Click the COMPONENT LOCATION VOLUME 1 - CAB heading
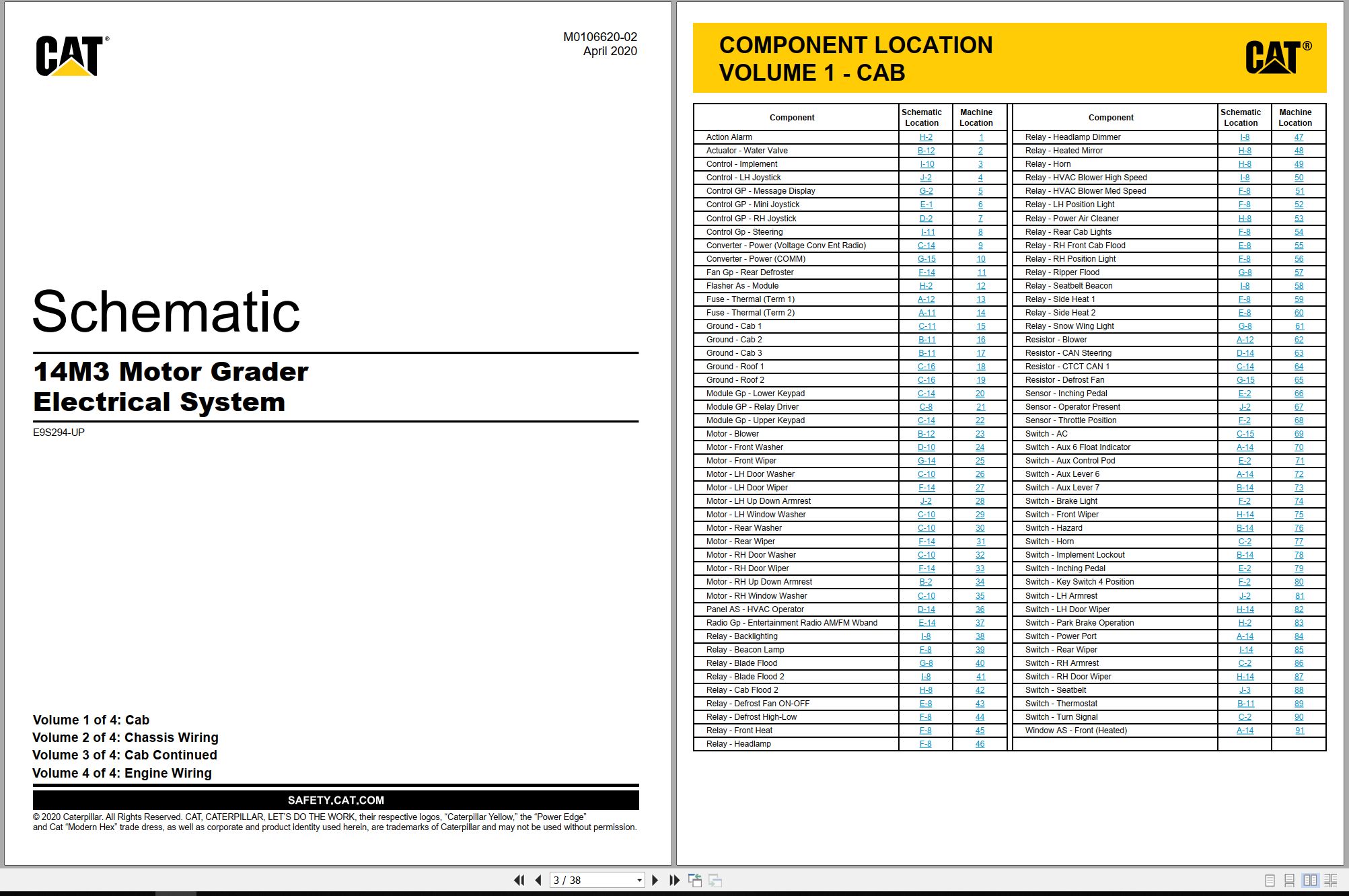Viewport: 1349px width, 896px height. (856, 59)
